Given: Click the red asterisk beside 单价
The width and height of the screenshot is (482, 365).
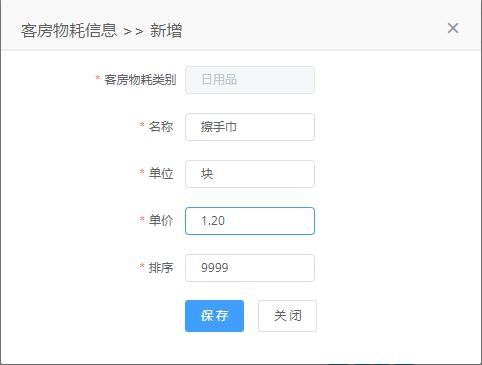Looking at the screenshot, I should point(142,219).
